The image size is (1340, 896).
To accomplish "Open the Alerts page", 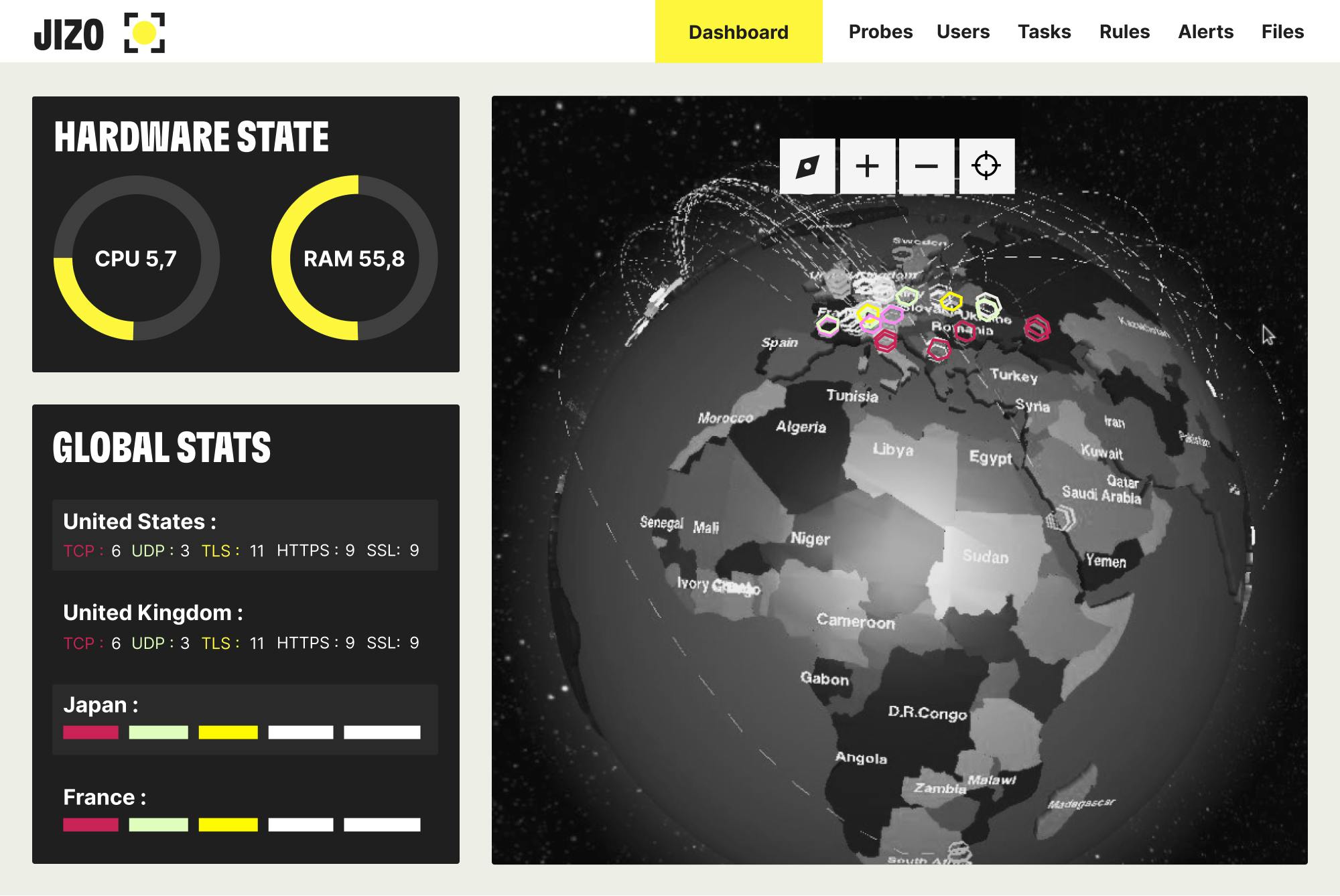I will pyautogui.click(x=1205, y=32).
